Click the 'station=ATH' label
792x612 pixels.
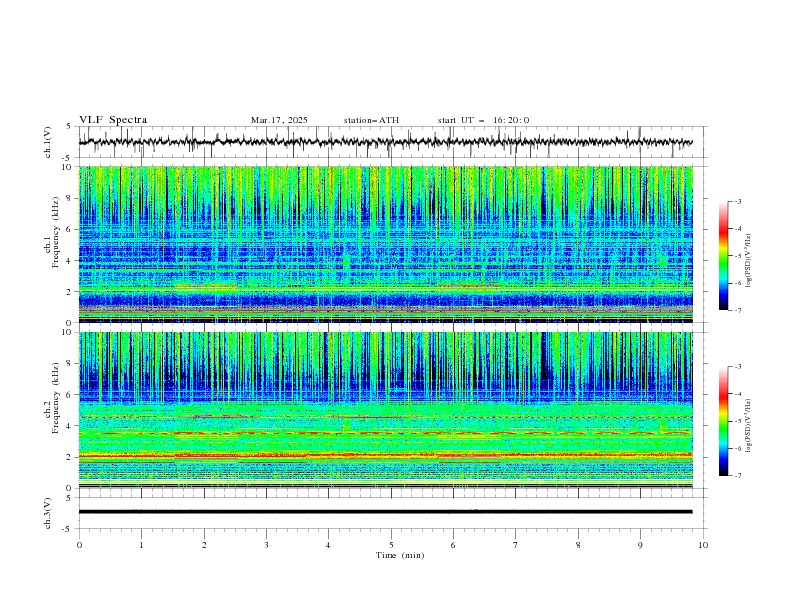(371, 120)
